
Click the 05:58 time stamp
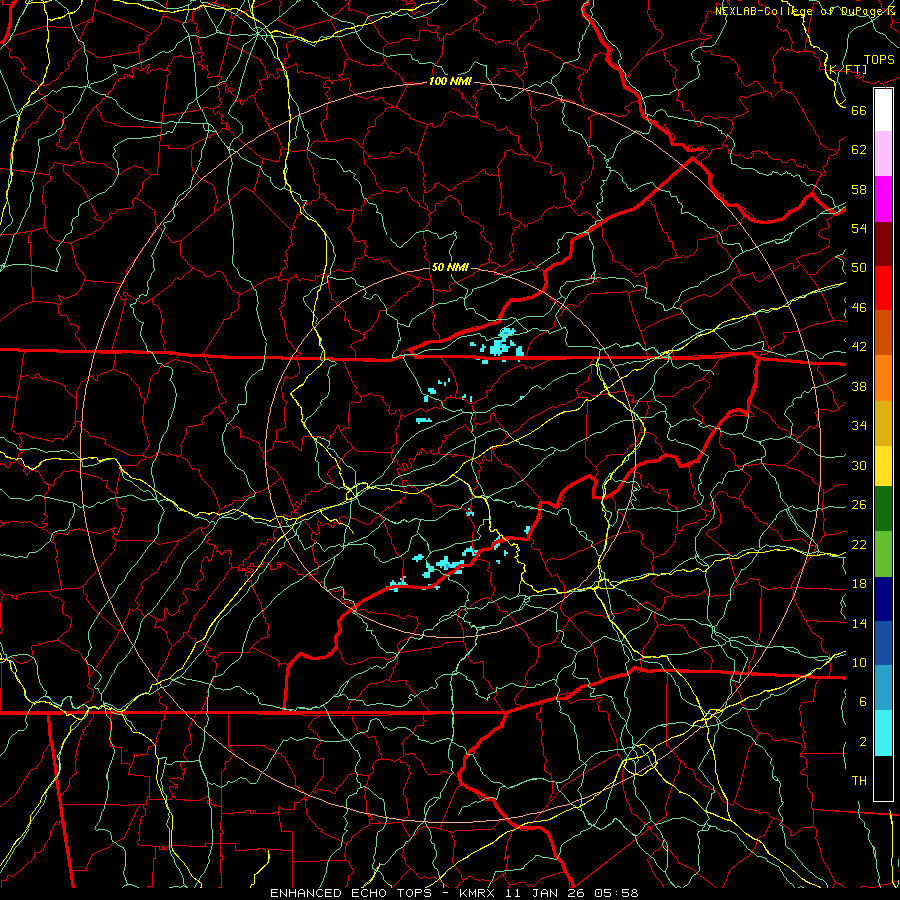pos(614,893)
